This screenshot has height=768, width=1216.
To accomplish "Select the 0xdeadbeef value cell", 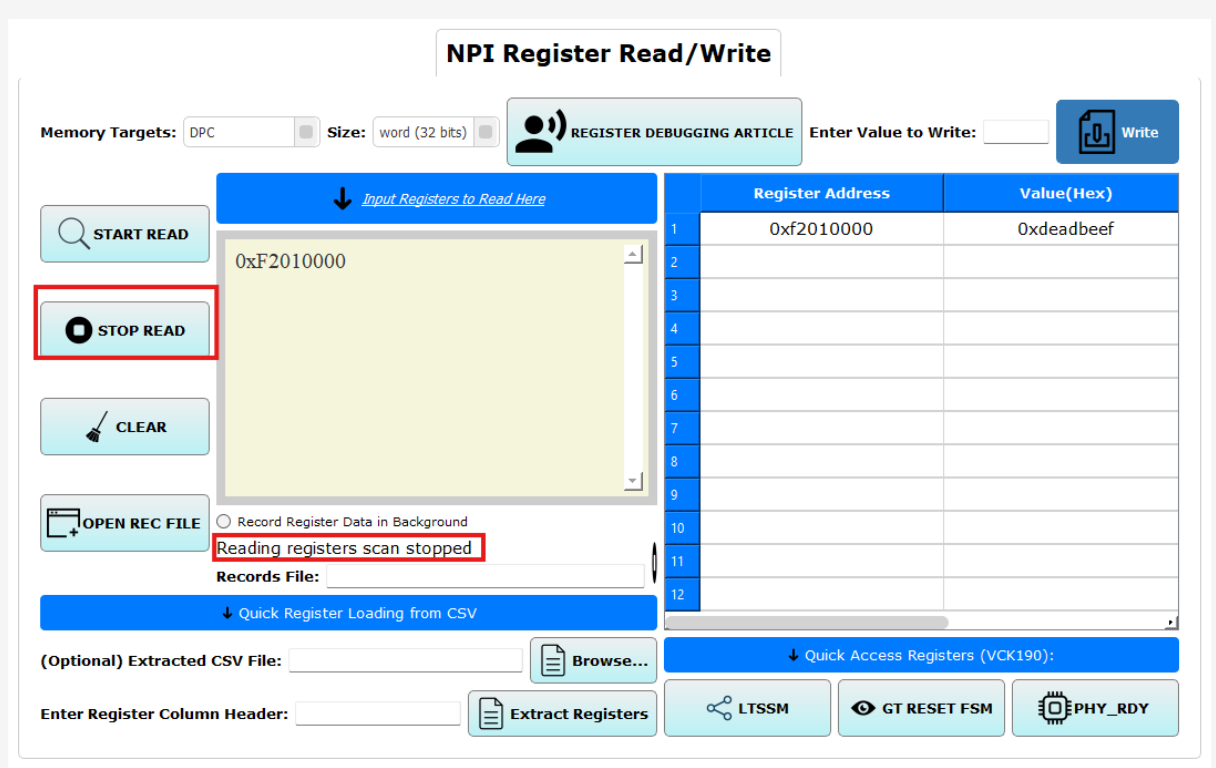I will click(x=1061, y=229).
